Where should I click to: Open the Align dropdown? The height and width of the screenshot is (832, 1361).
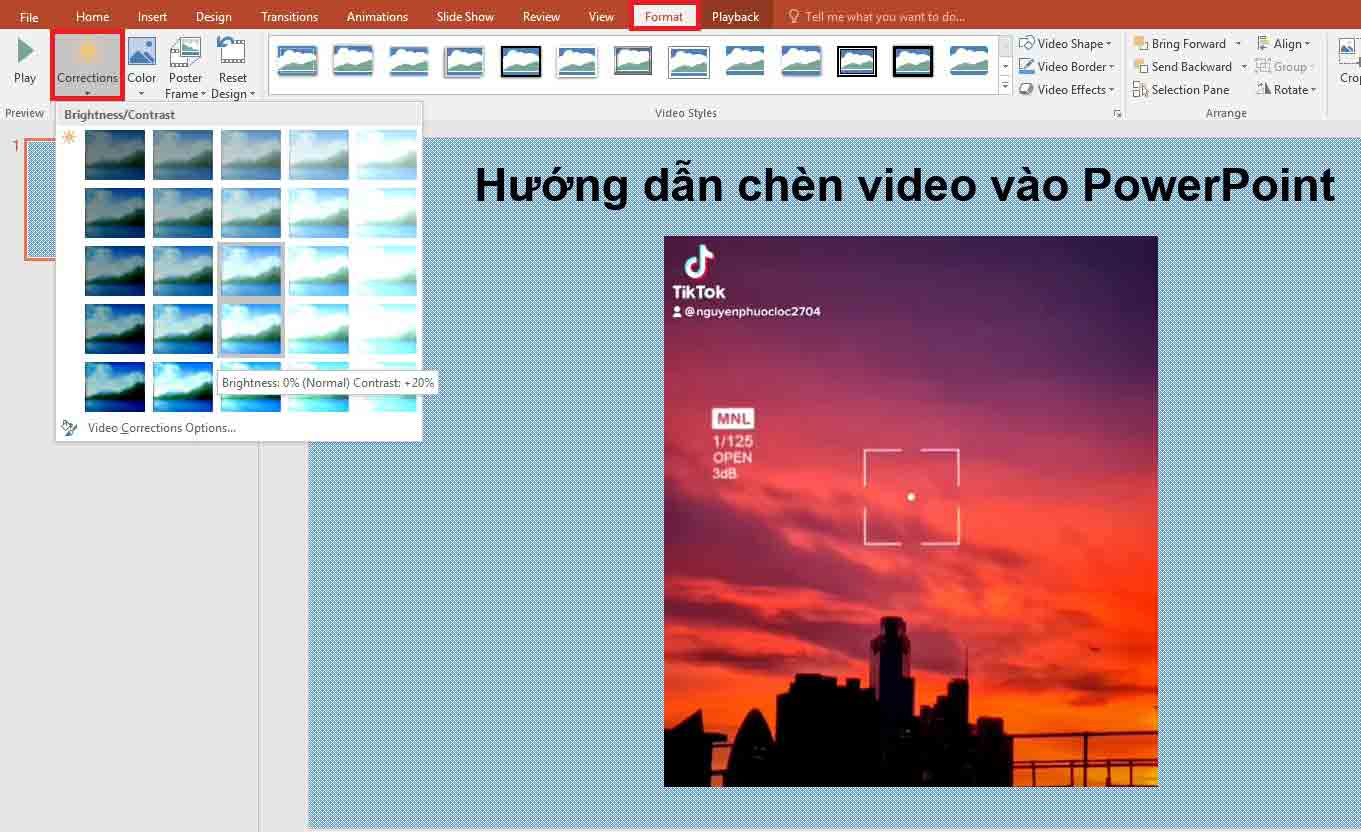[1286, 43]
